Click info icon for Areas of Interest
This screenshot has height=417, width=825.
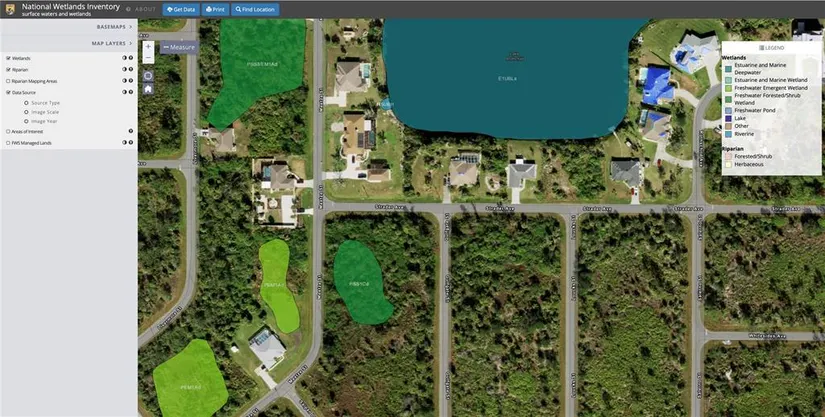point(131,131)
